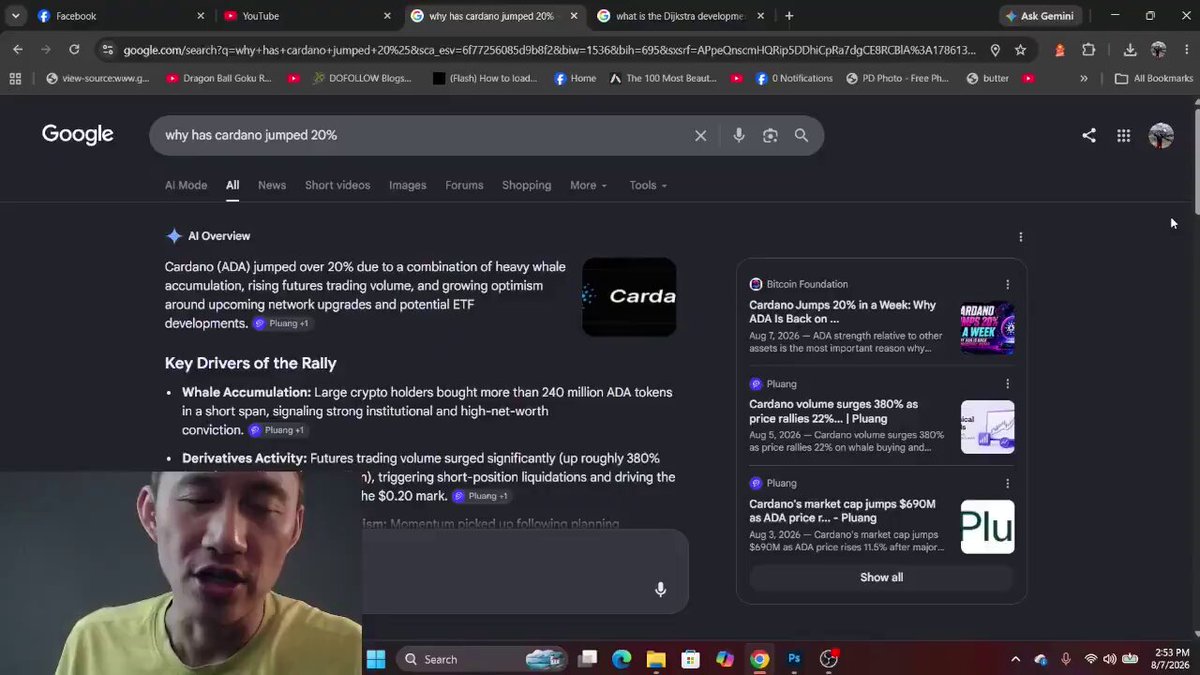Open File Explorer from taskbar
Image resolution: width=1200 pixels, height=675 pixels.
656,659
